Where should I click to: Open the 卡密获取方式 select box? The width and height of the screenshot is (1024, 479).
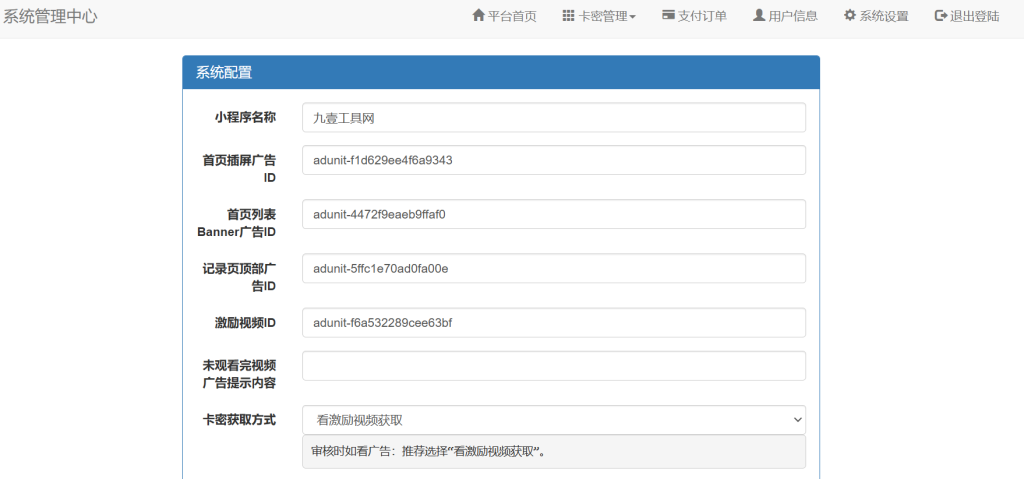(x=553, y=420)
